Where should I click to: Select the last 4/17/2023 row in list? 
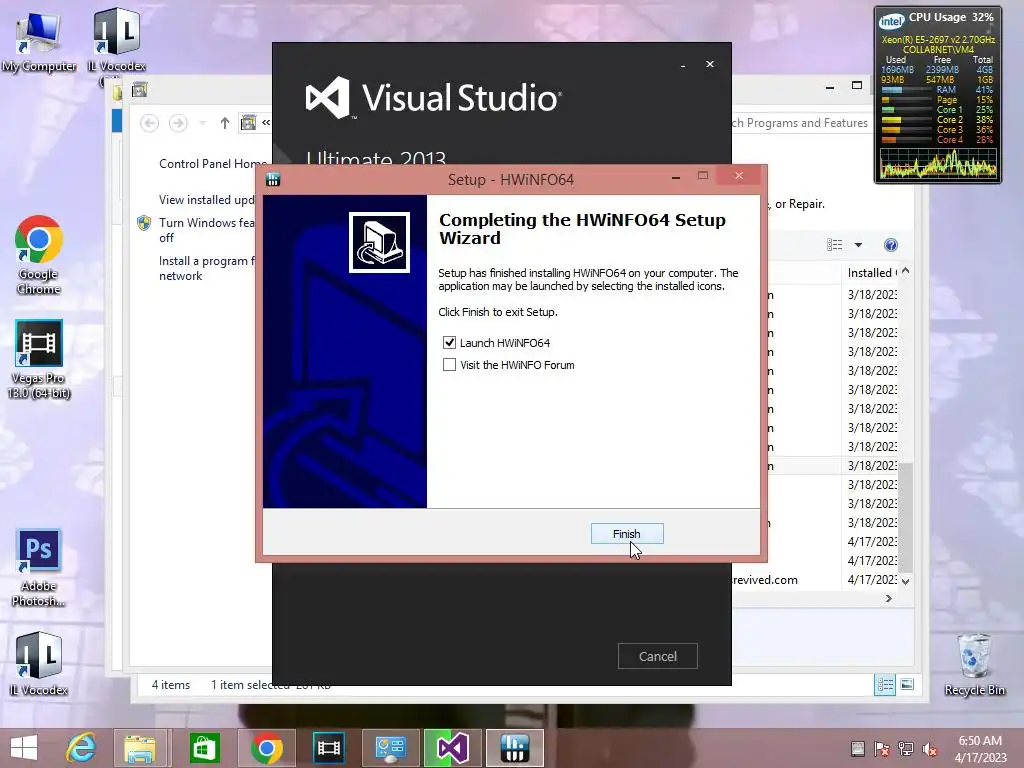point(816,580)
